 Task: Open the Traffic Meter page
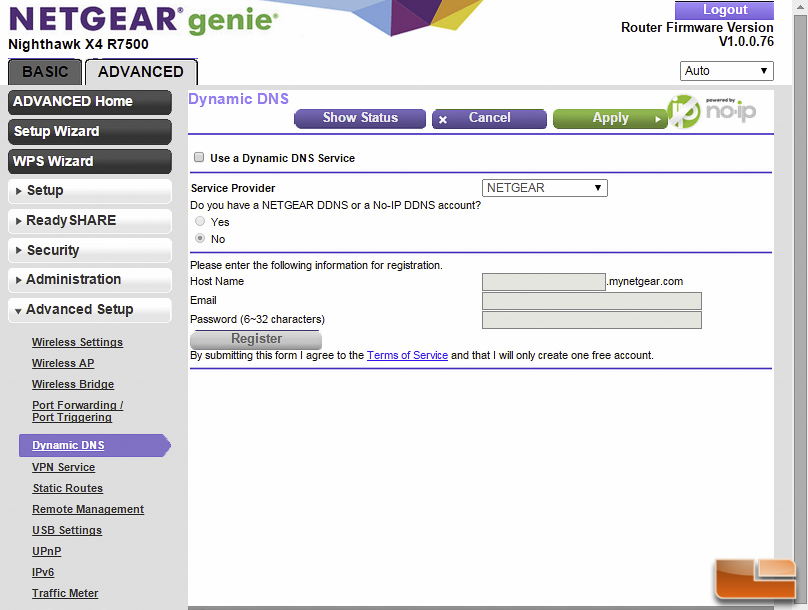(65, 594)
